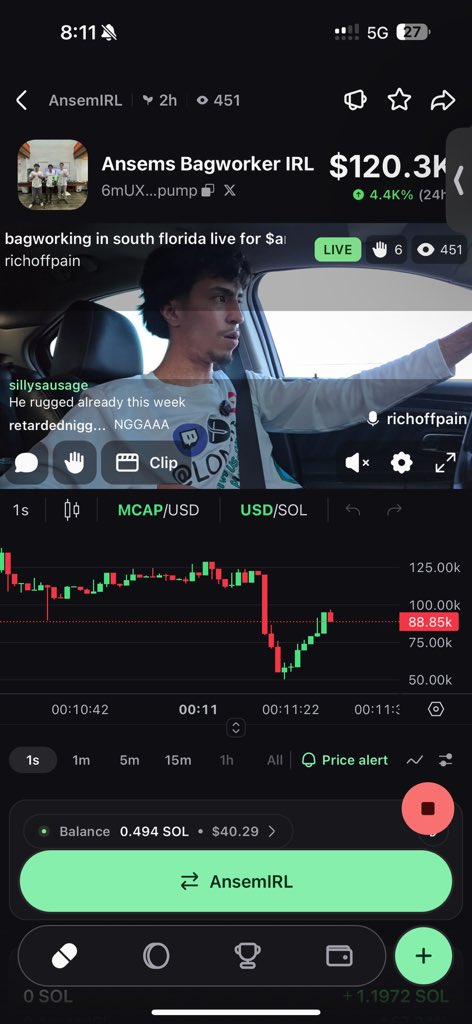
Task: Tap the battery indicator showing 27
Action: tap(413, 32)
